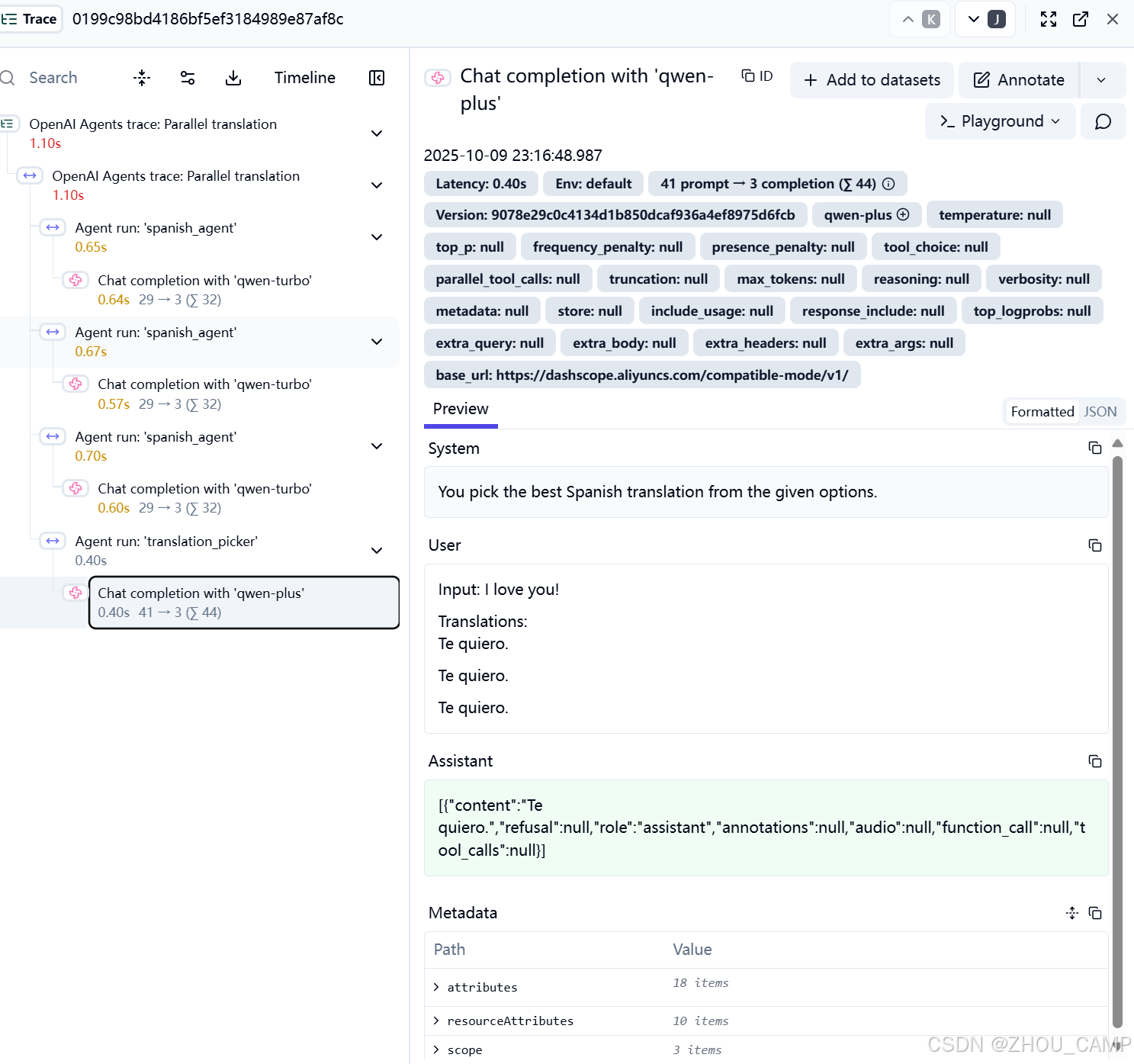Click the scrollbar up arrow
The height and width of the screenshot is (1064, 1134).
pyautogui.click(x=1117, y=443)
